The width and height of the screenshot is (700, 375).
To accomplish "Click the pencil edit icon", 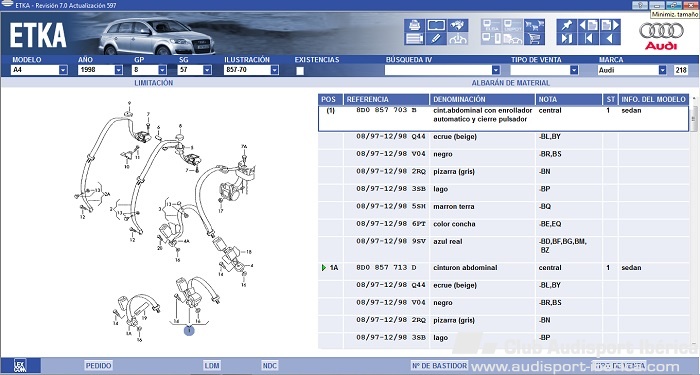I will [x=436, y=39].
